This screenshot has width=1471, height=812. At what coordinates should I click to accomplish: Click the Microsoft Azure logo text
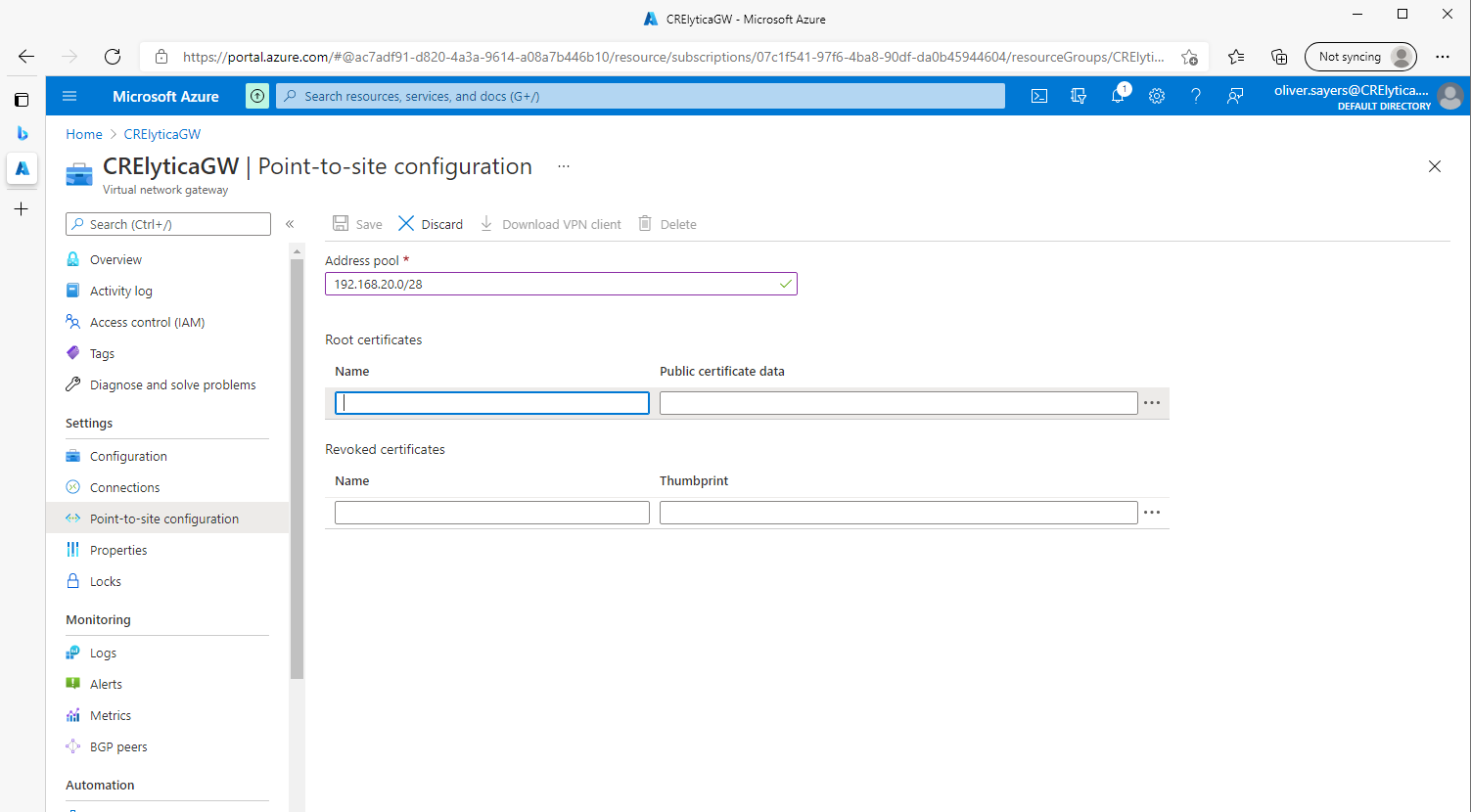point(165,96)
